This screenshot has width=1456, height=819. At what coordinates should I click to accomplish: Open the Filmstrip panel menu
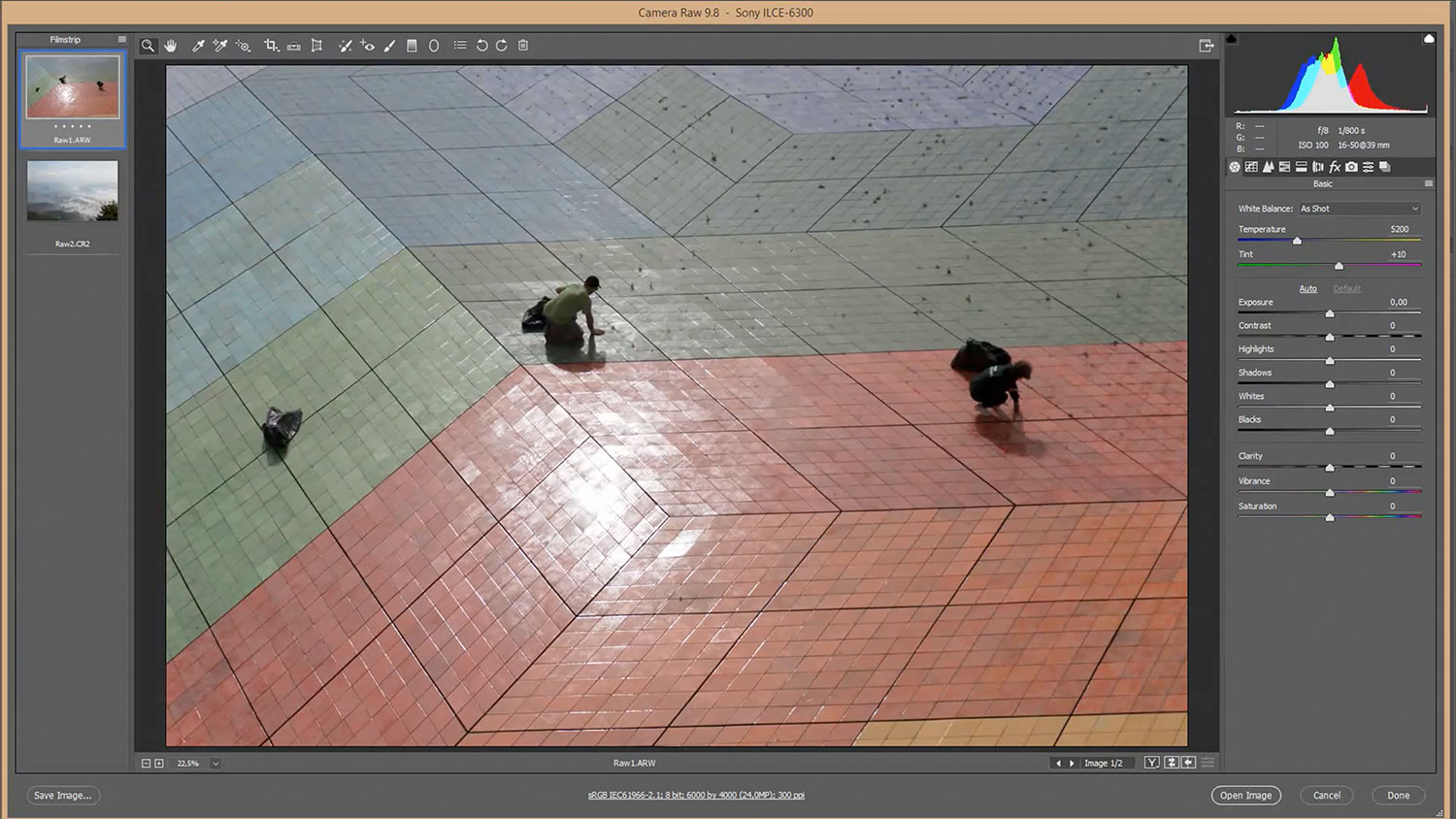tap(121, 40)
